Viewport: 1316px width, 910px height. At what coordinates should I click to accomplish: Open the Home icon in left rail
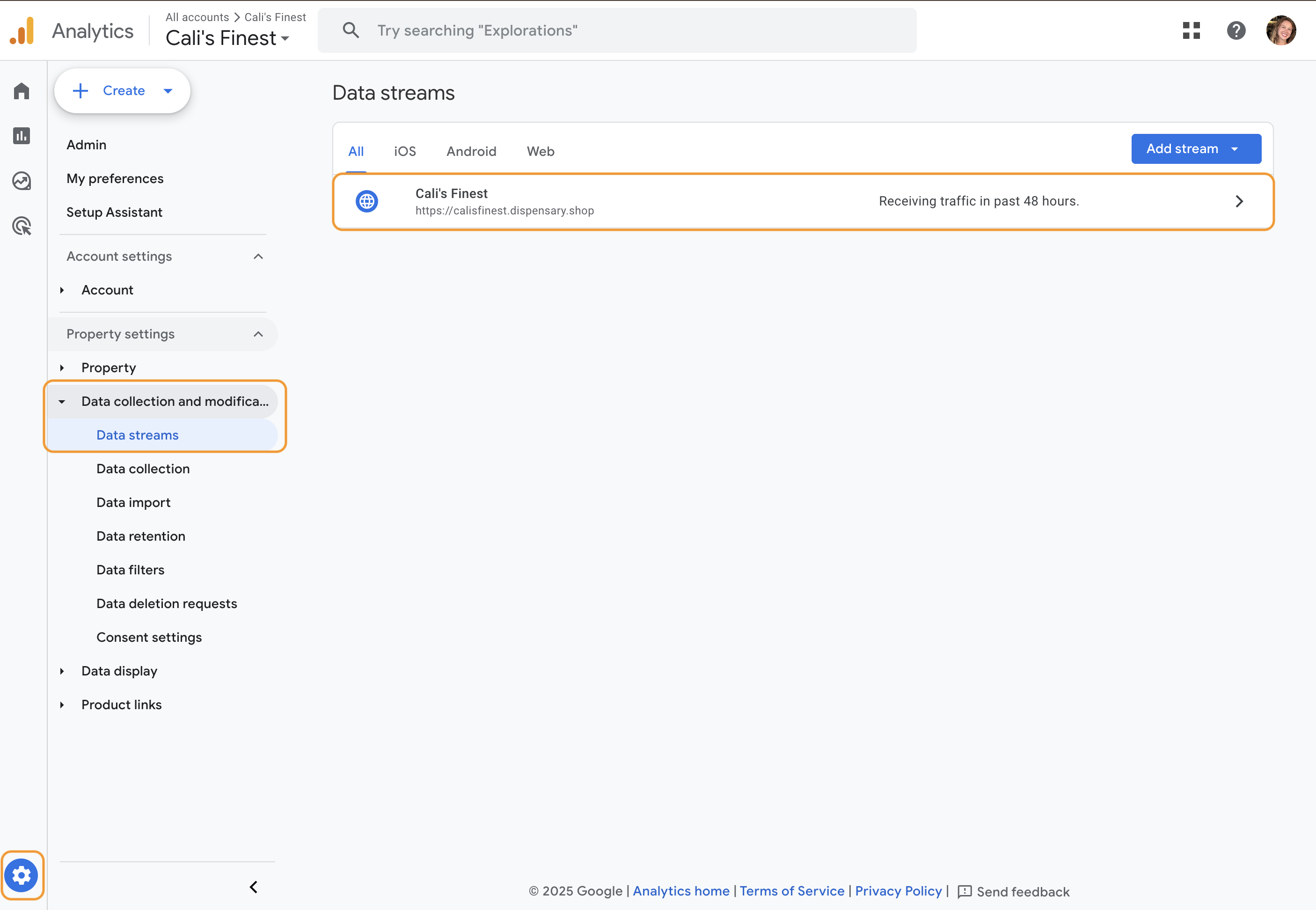[22, 91]
